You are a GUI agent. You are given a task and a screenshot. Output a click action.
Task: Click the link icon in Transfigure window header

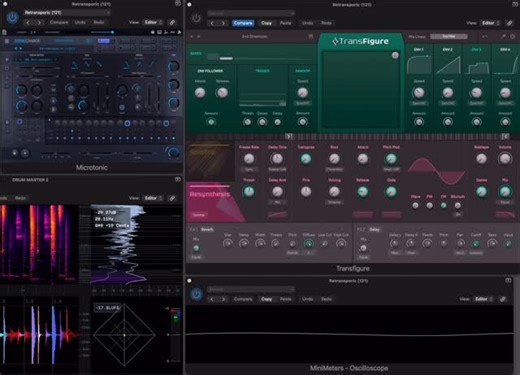click(x=510, y=23)
